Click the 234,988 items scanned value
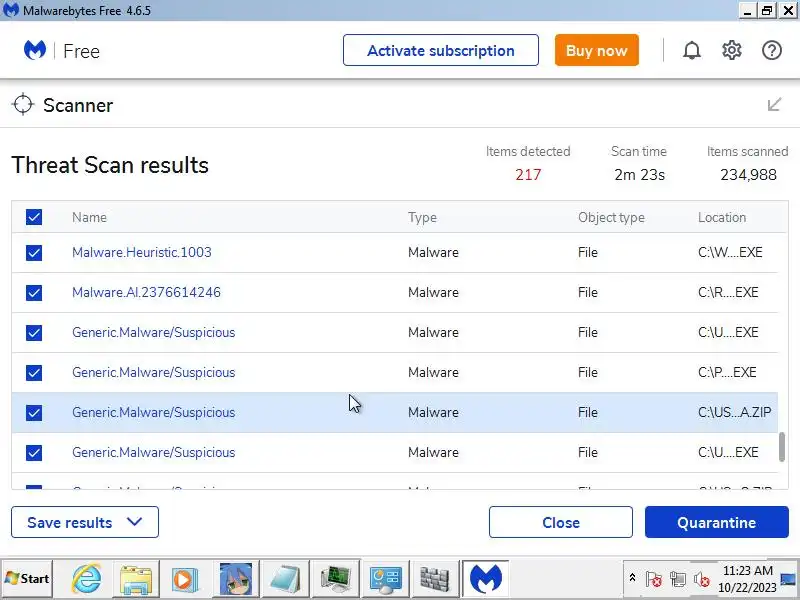Viewport: 800px width, 600px height. click(x=748, y=174)
